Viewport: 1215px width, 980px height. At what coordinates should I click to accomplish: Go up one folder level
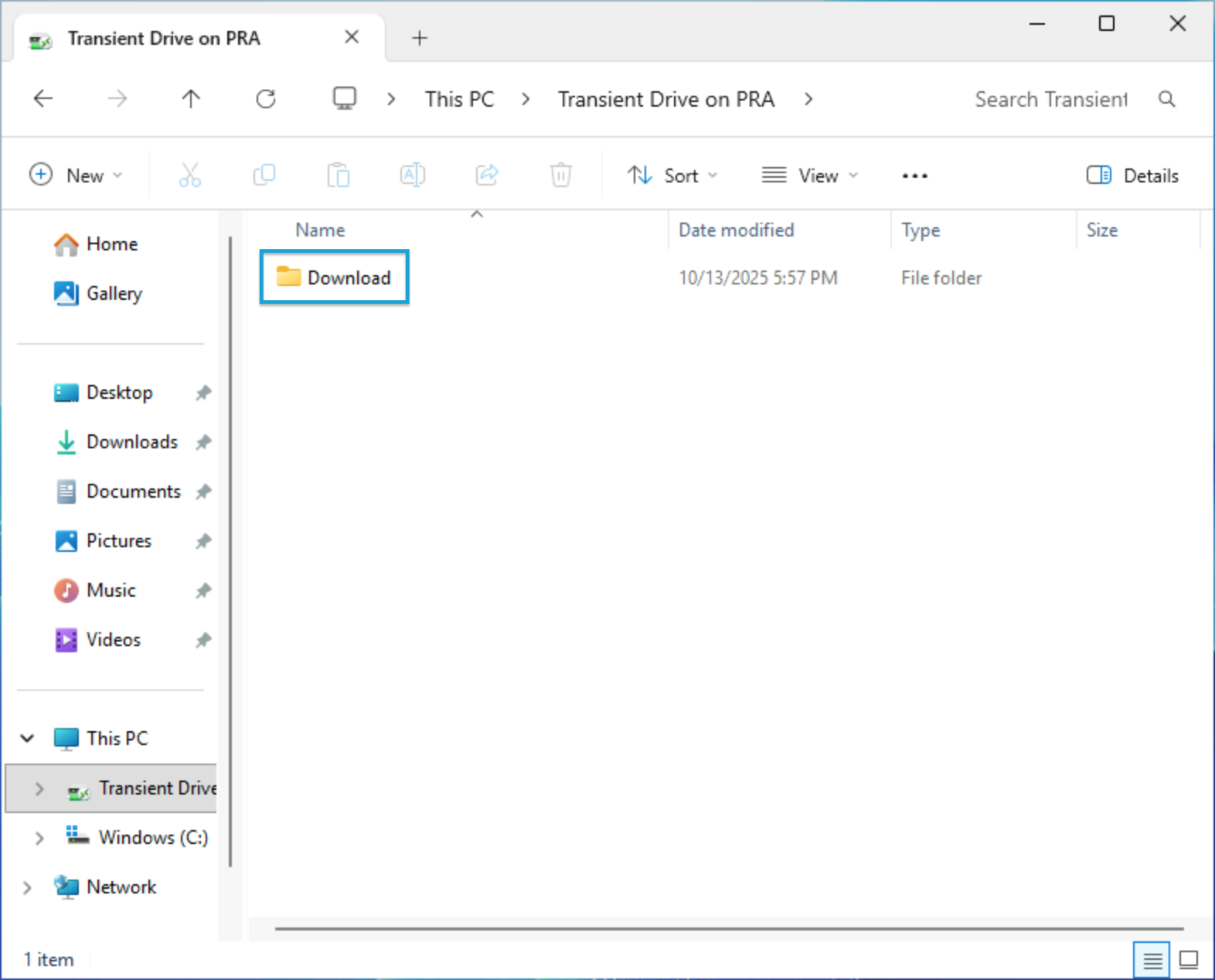tap(191, 99)
